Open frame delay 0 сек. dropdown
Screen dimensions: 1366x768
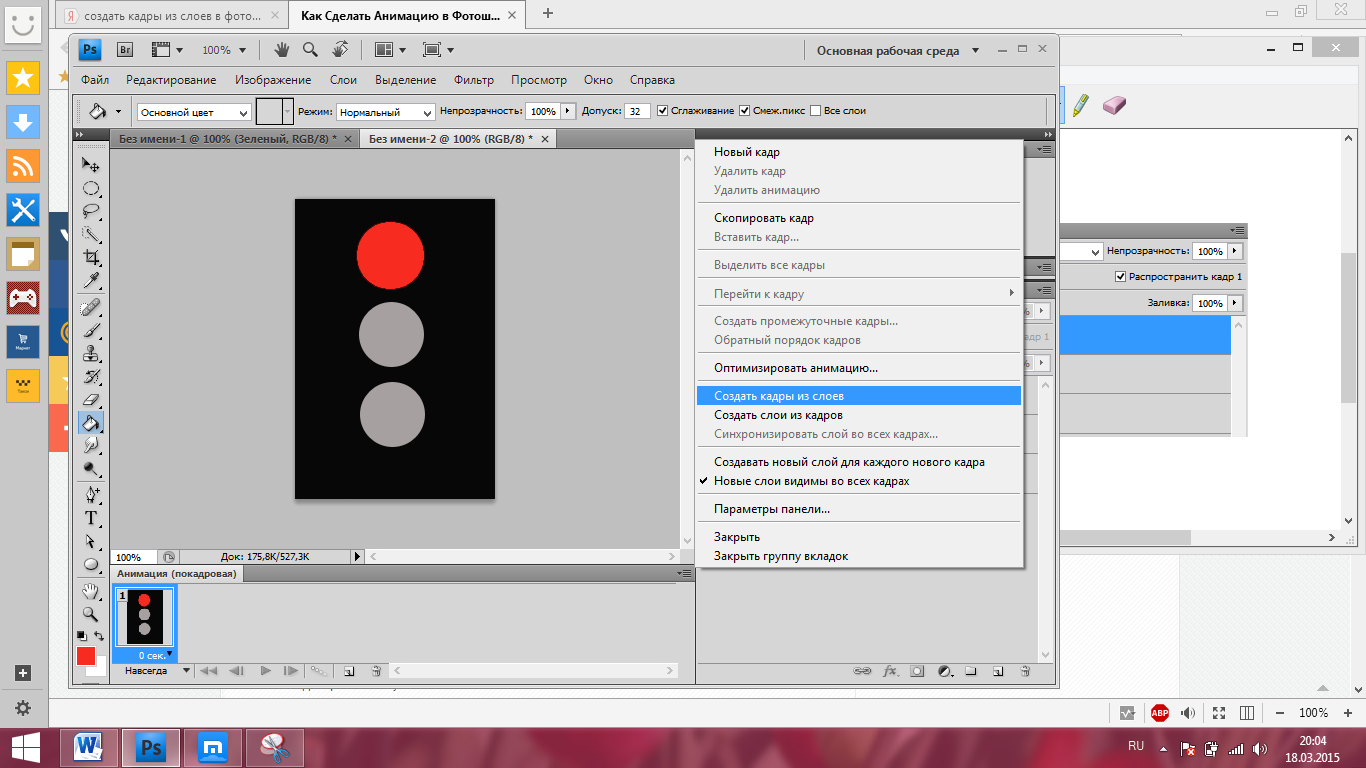point(156,655)
